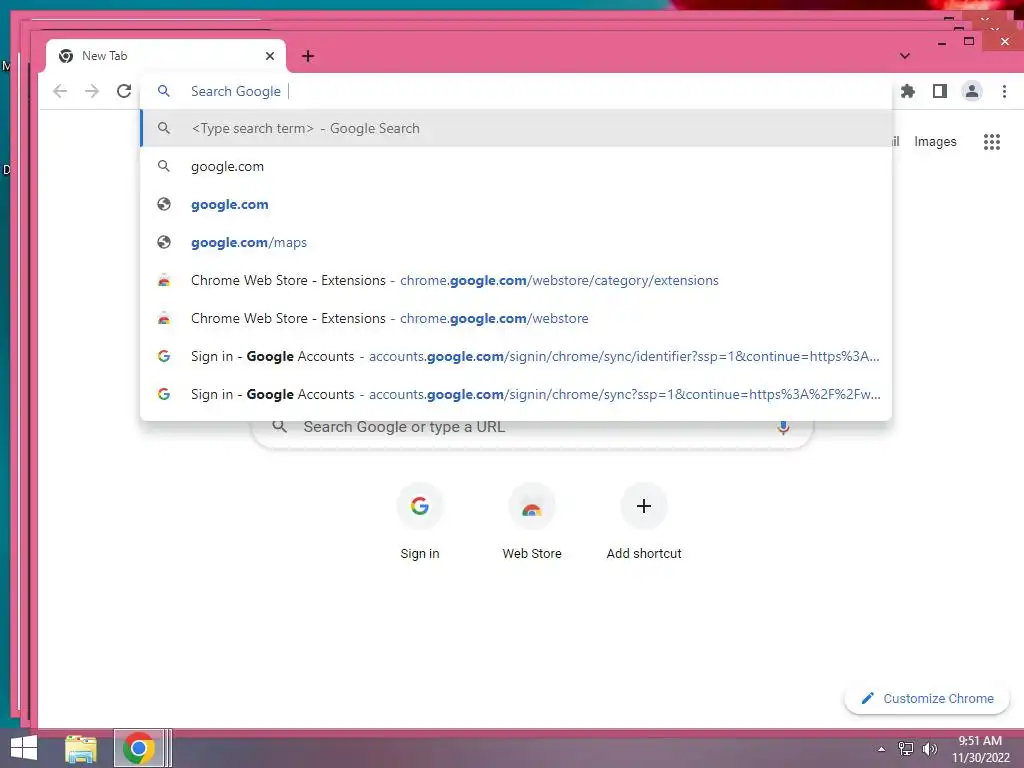Open the profile avatar menu
This screenshot has width=1024, height=768.
click(972, 91)
